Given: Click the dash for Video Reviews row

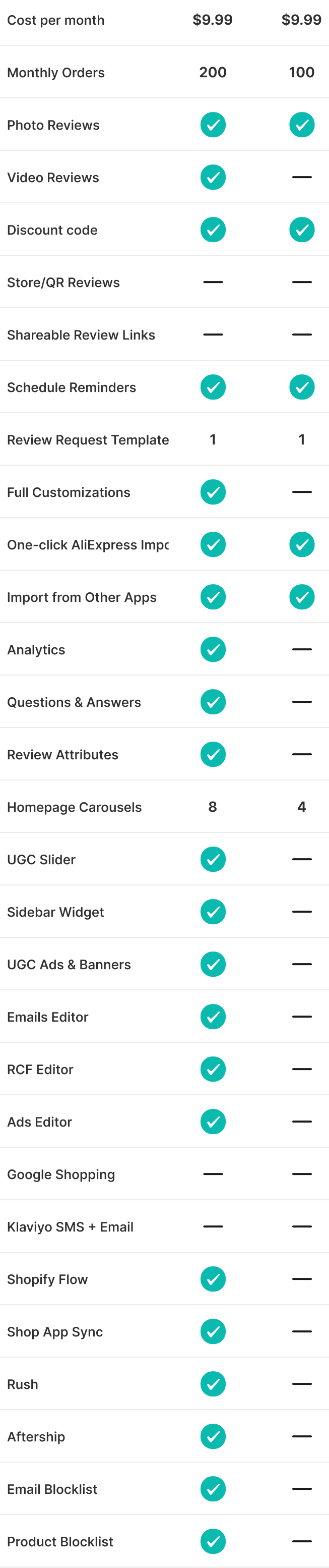Looking at the screenshot, I should point(302,177).
